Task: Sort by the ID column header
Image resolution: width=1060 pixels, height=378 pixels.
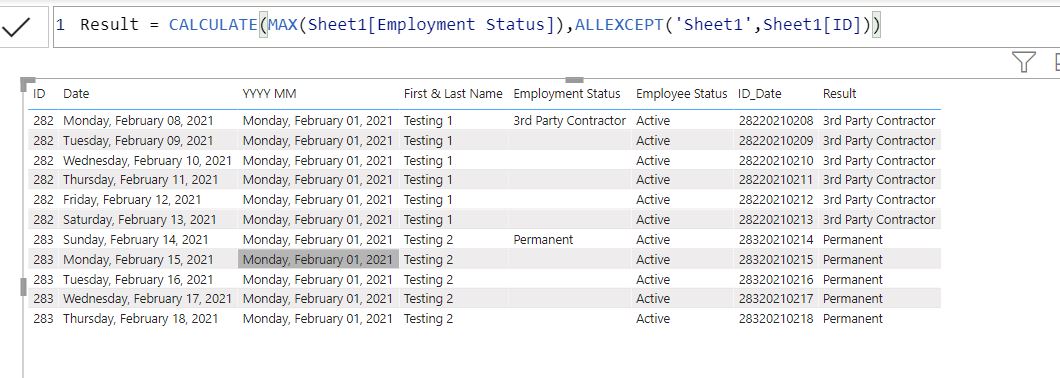Action: click(39, 94)
